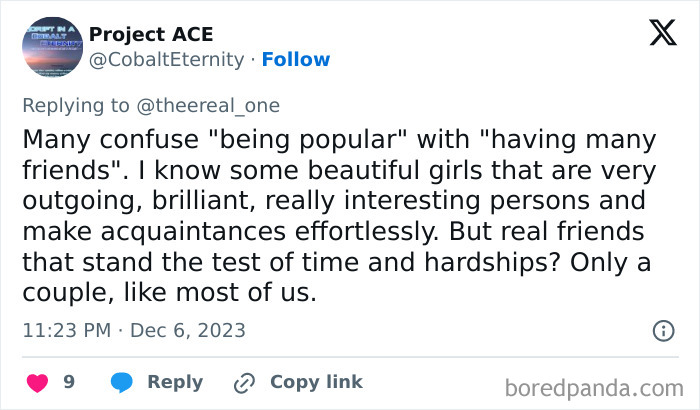Follow the CobaltEternity account
Image resolution: width=700 pixels, height=410 pixels.
tap(296, 60)
